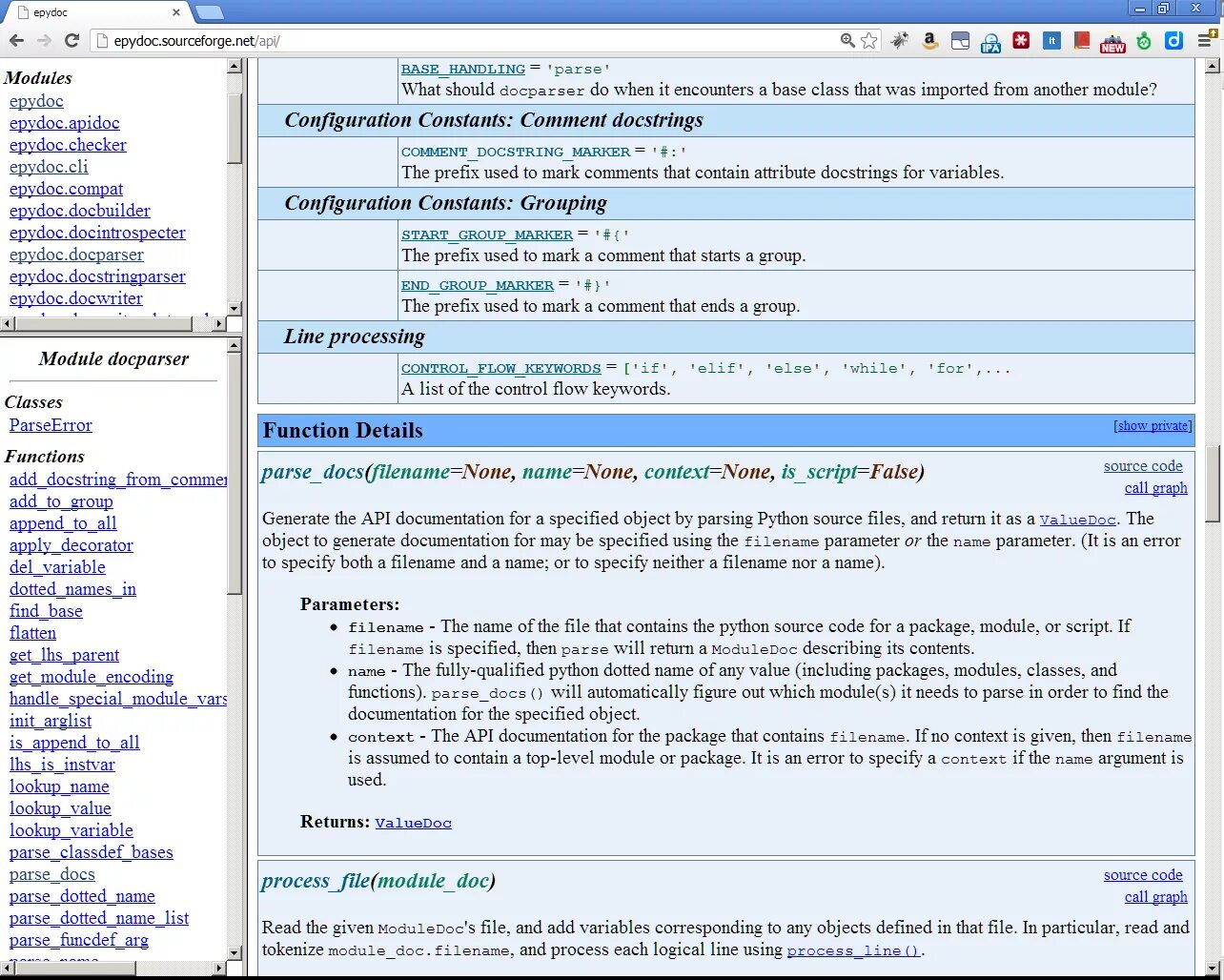Click main page scroll-up arrow
Screen dimensions: 1224x980
click(1213, 67)
